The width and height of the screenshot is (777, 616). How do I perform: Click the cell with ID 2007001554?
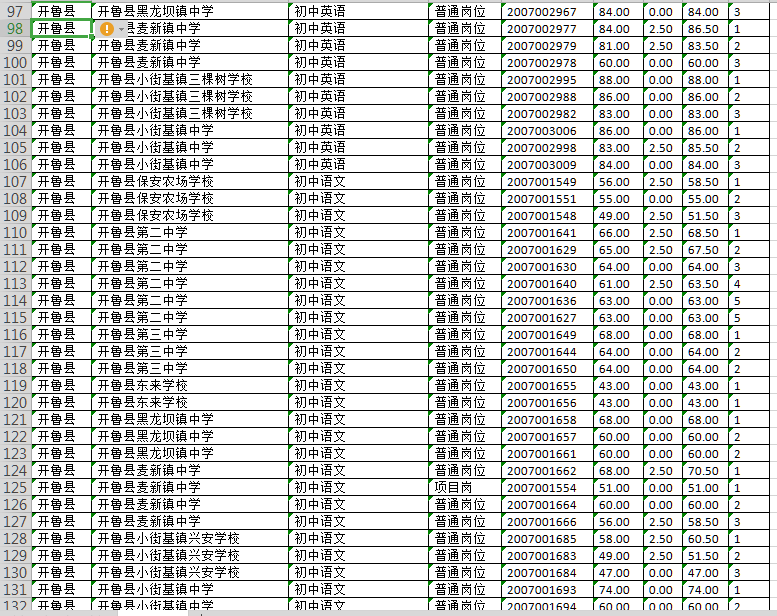click(x=541, y=488)
